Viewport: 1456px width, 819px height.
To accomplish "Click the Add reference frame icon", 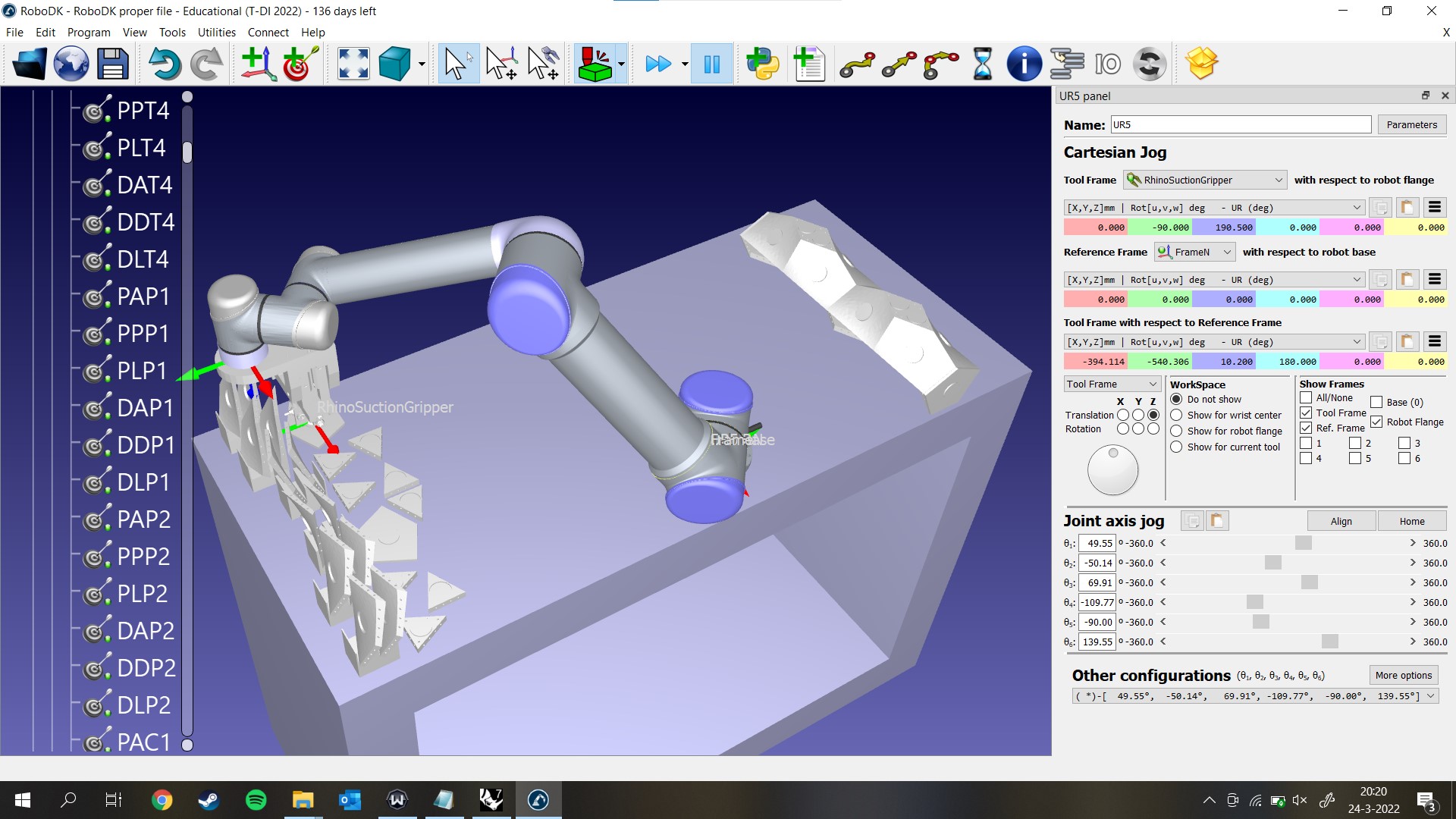I will point(258,64).
